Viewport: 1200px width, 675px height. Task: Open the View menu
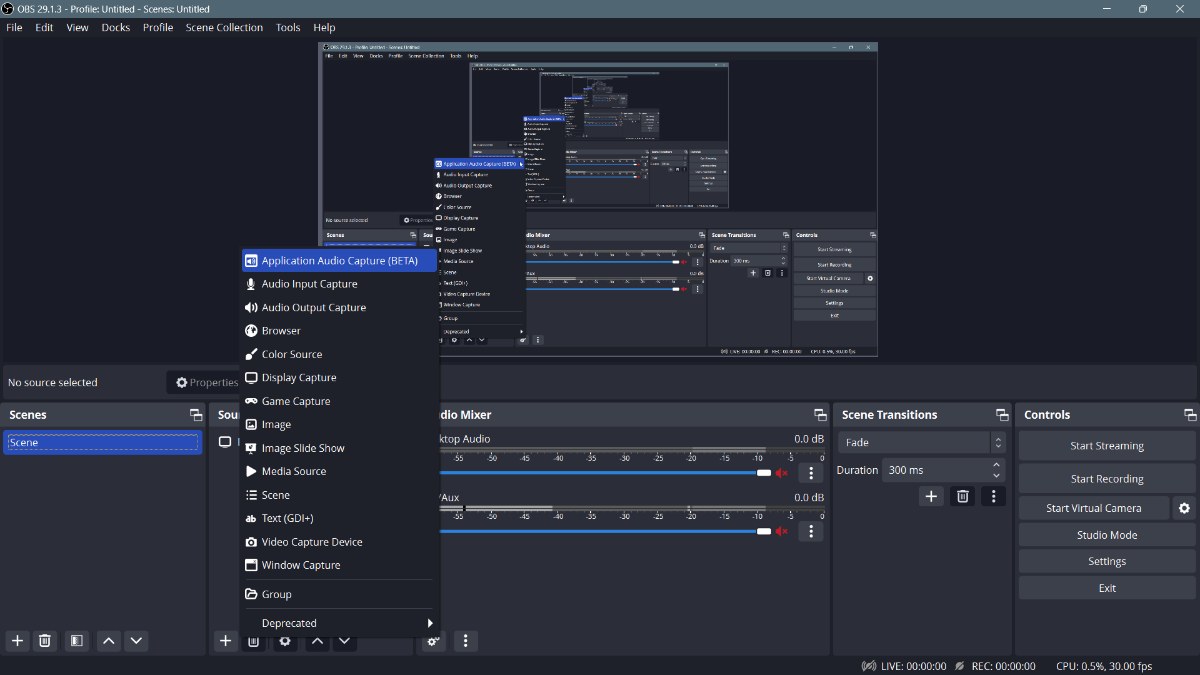pos(78,28)
